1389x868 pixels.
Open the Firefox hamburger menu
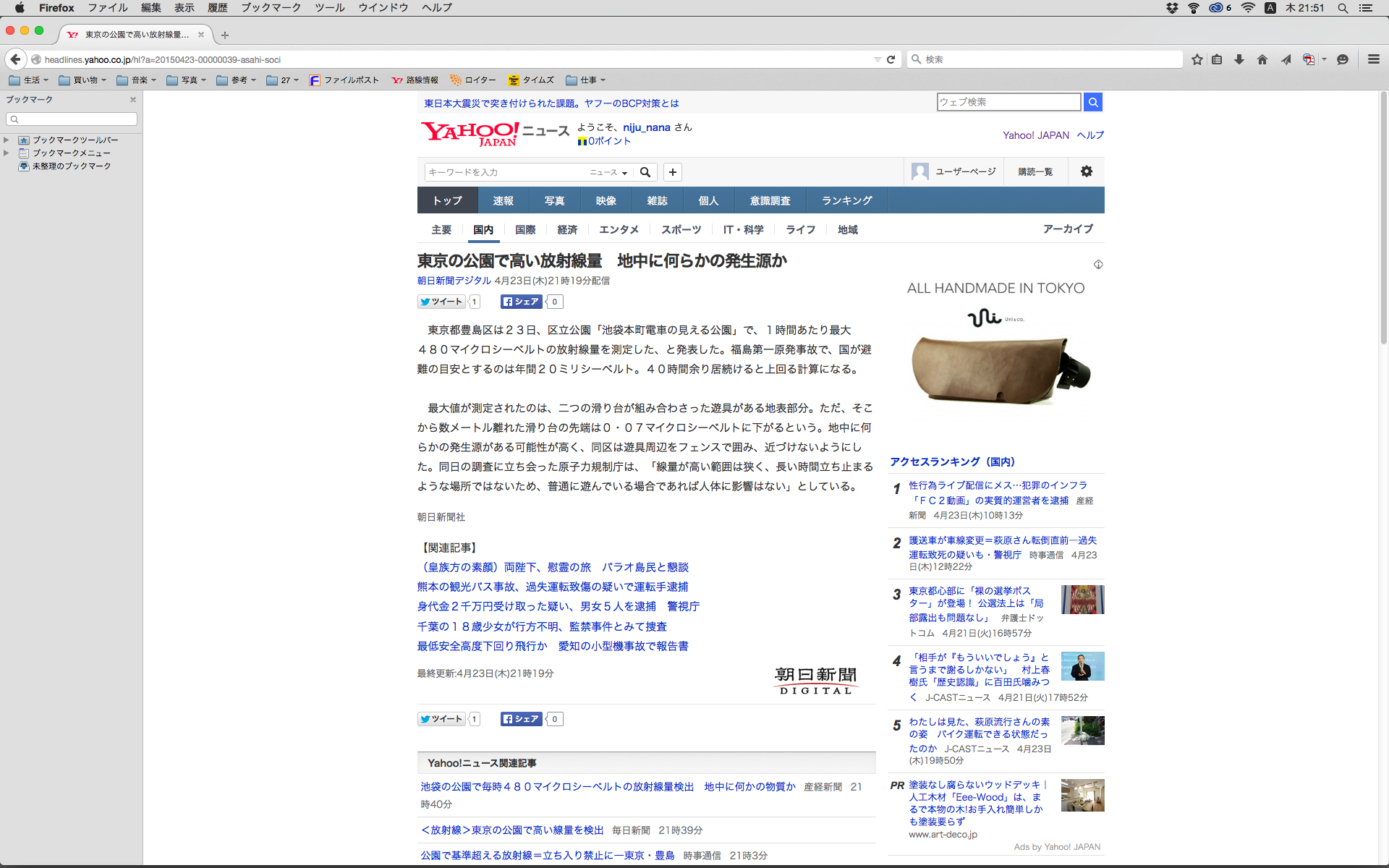point(1373,59)
